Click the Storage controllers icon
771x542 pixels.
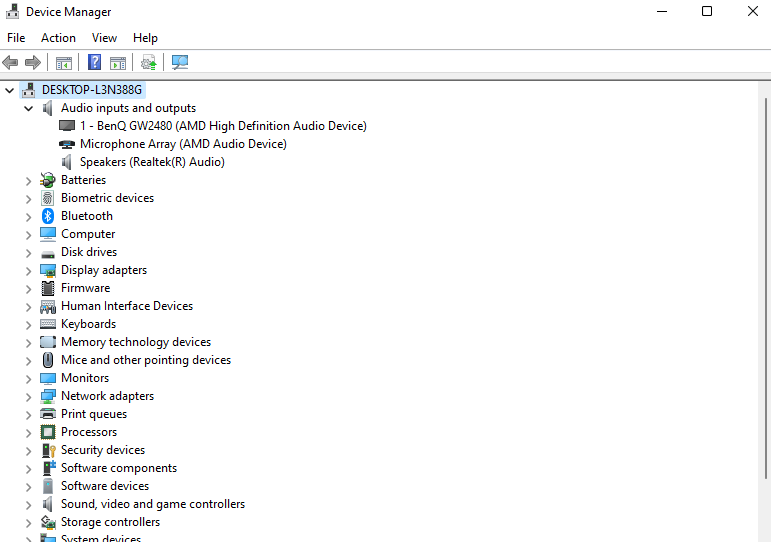[48, 522]
